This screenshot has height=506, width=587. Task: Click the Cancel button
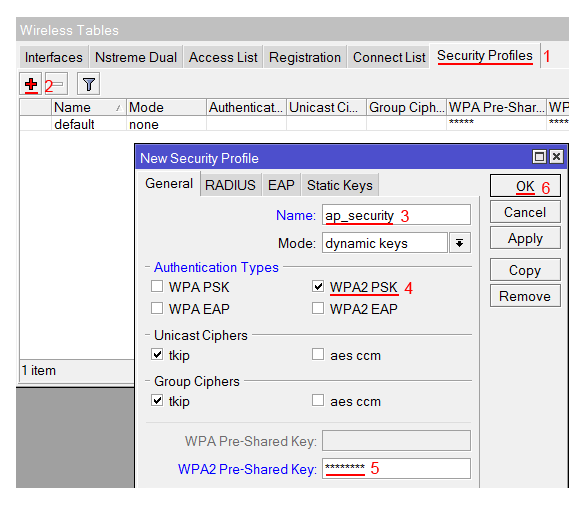(525, 212)
